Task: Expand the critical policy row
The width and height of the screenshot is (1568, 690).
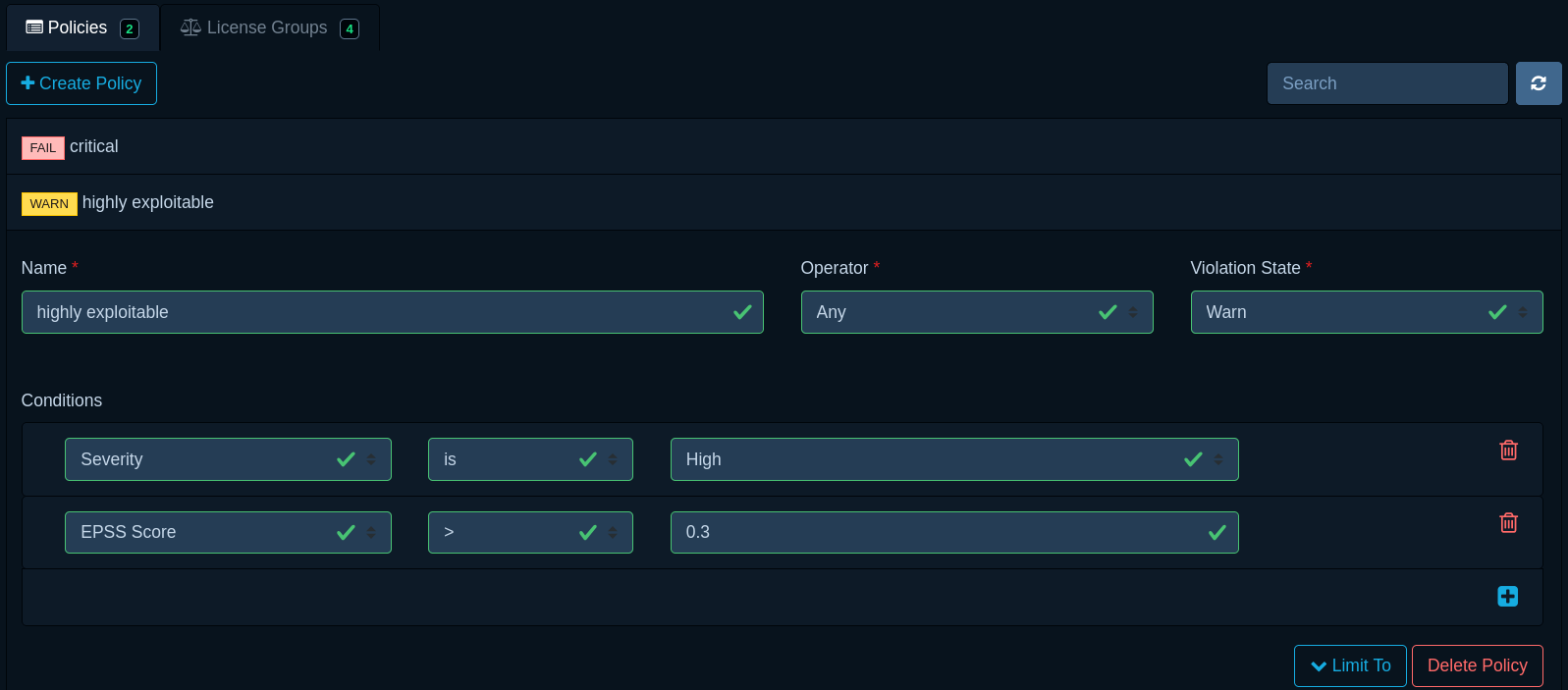Action: click(x=784, y=146)
